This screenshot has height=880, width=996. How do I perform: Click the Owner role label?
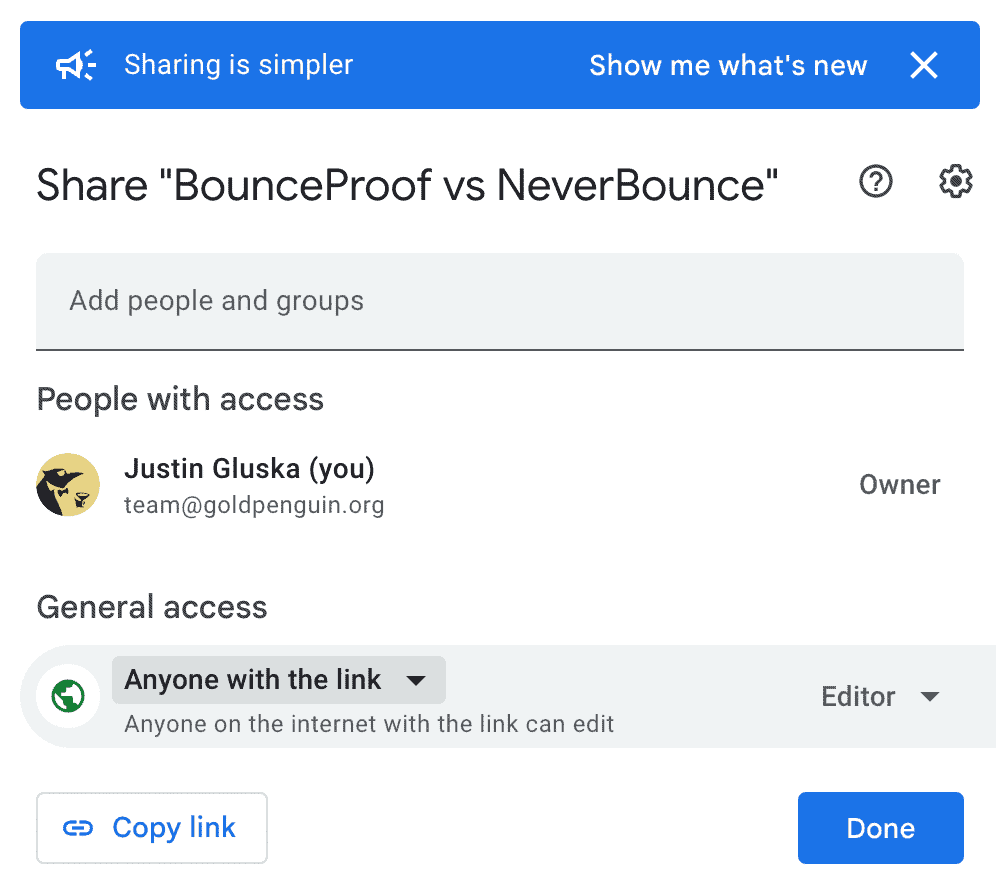[899, 485]
